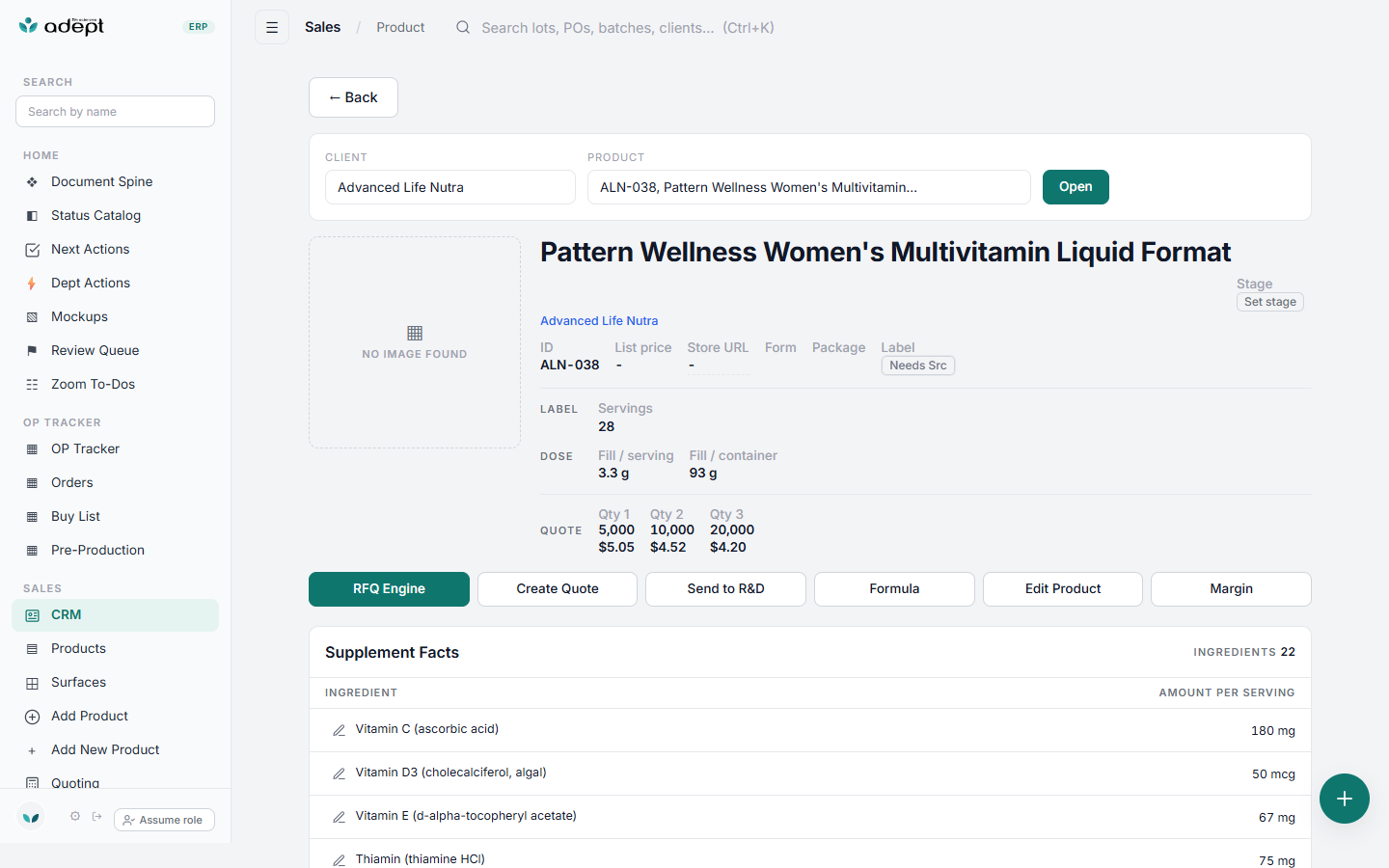Click the Qty 1 price $5.05

pyautogui.click(x=616, y=547)
